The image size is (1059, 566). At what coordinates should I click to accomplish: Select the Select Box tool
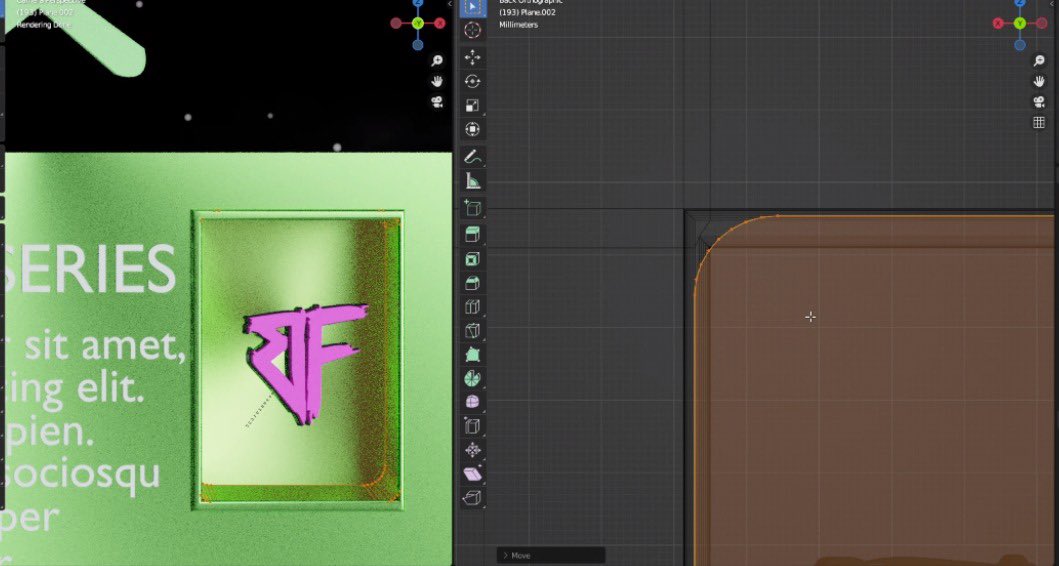click(x=472, y=7)
